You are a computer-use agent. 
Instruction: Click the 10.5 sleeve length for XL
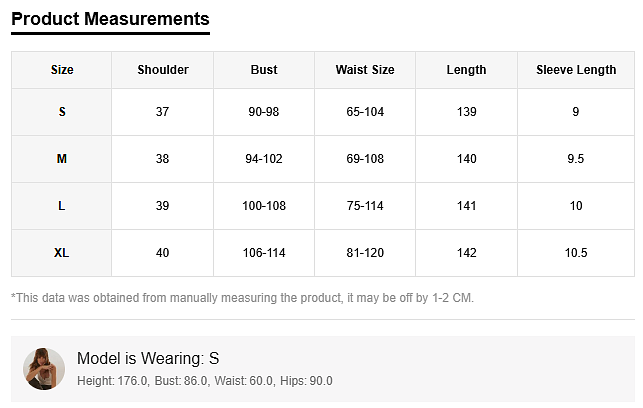(576, 253)
